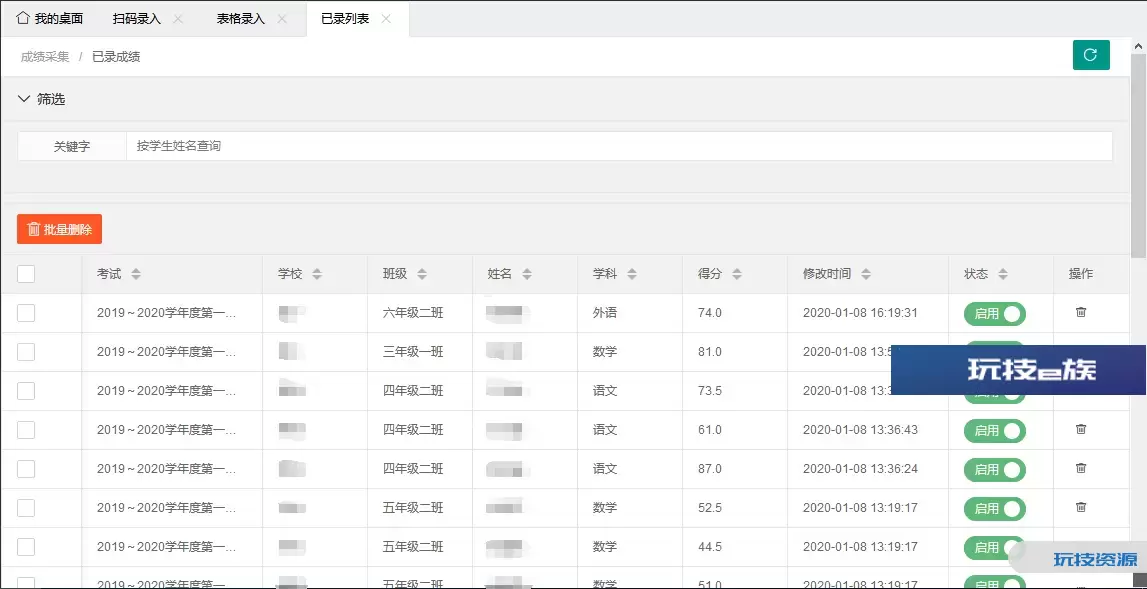Disable the 启用 switch for the 74.0 row
Viewport: 1147px width, 589px height.
(x=995, y=313)
